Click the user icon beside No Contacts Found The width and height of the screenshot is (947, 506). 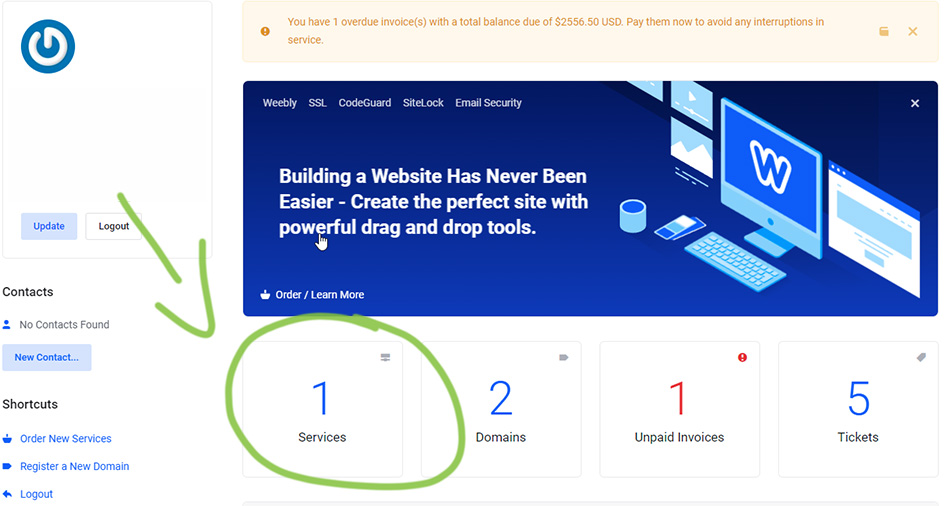(7, 324)
